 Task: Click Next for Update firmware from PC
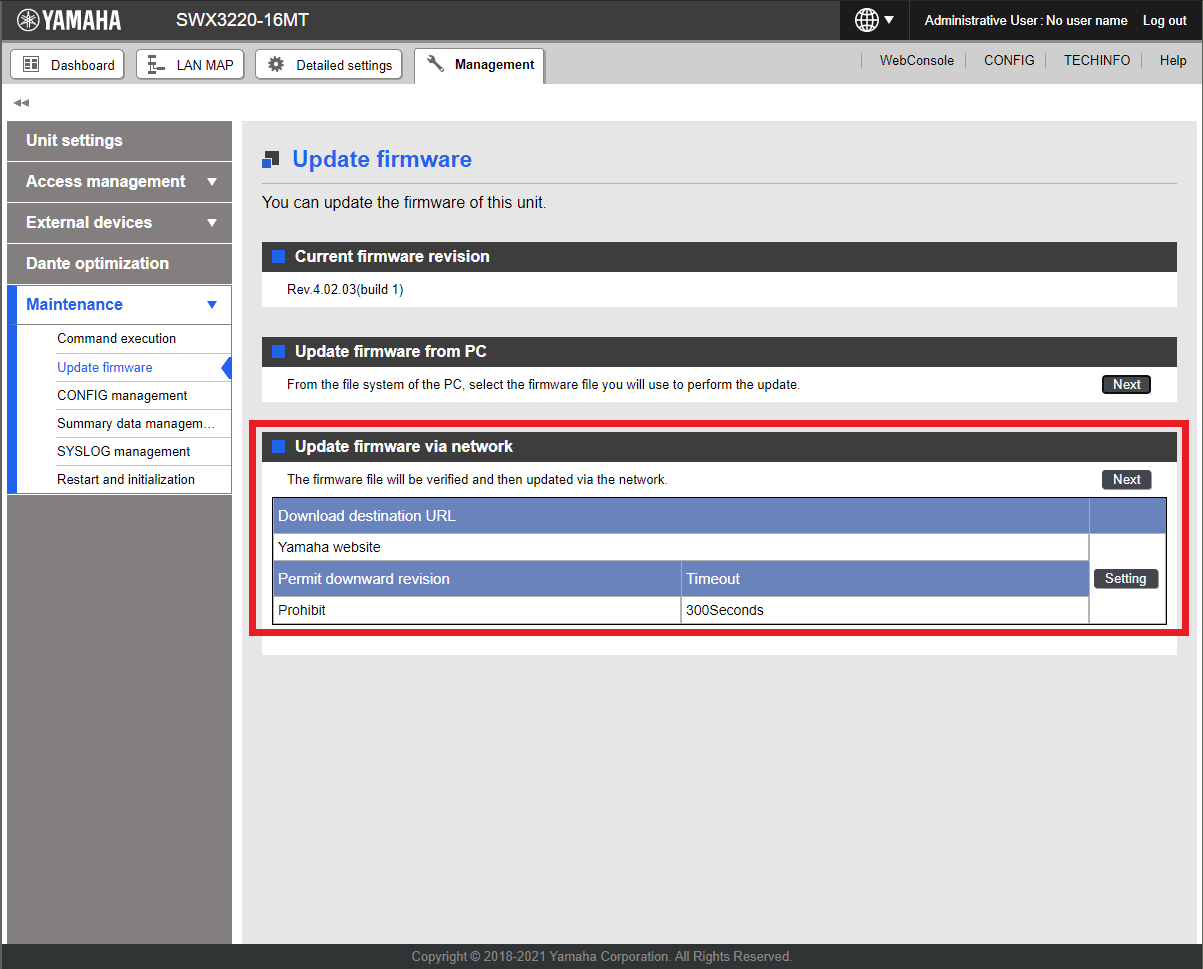[1126, 385]
